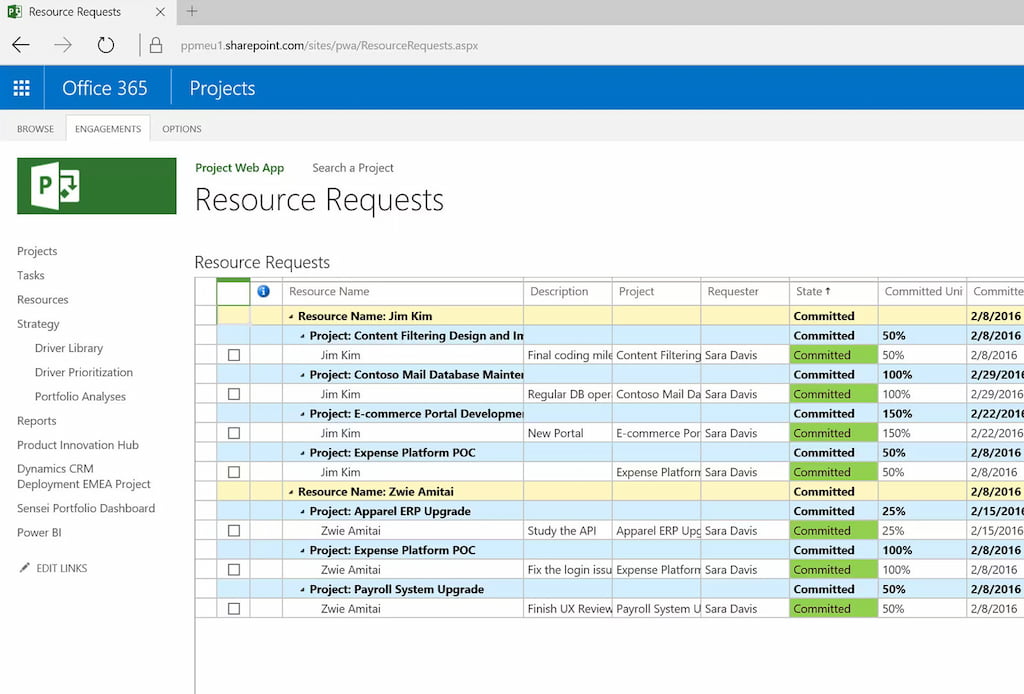The height and width of the screenshot is (694, 1024).
Task: Click the browser address bar URL
Action: [329, 46]
